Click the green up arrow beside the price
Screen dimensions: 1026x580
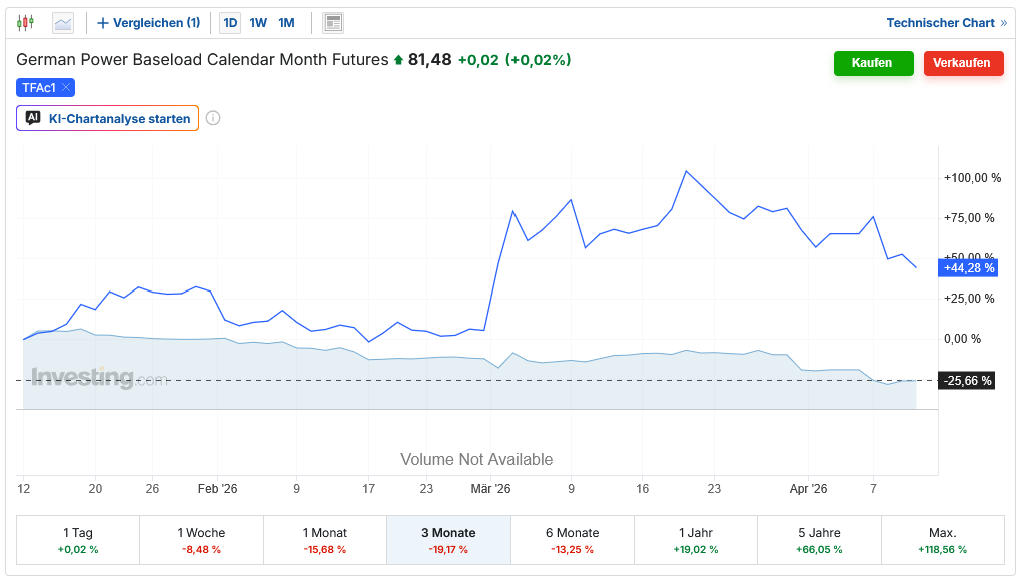click(398, 60)
